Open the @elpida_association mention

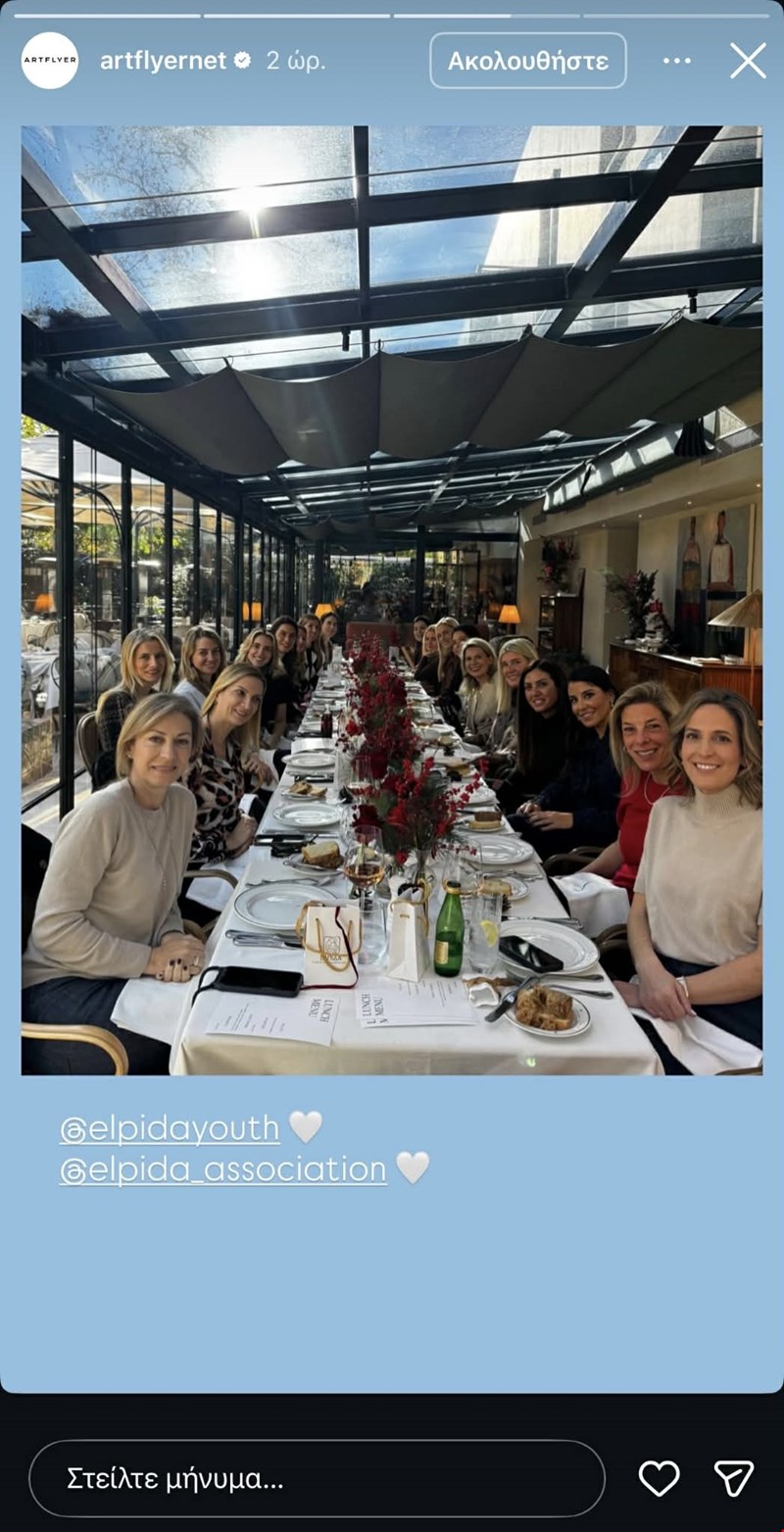point(223,1168)
